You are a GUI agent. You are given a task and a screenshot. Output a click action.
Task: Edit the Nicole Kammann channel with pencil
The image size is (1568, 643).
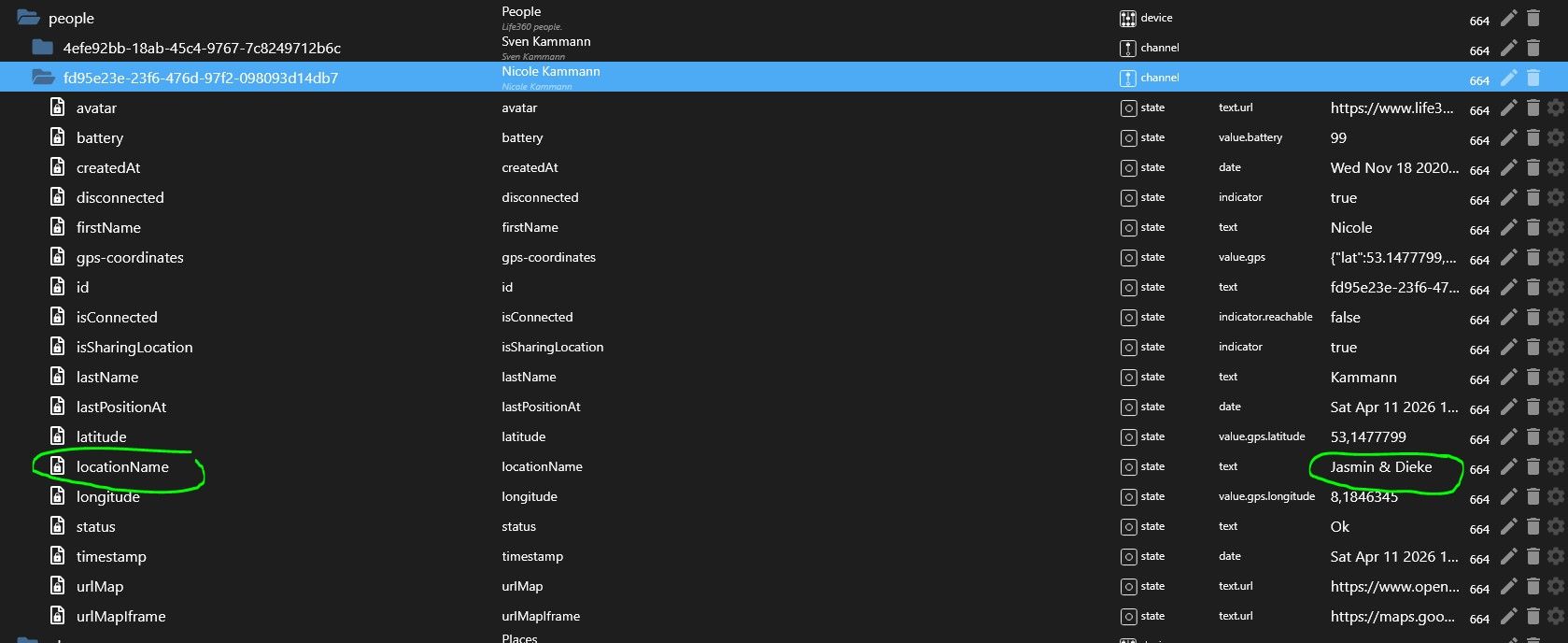tap(1508, 79)
